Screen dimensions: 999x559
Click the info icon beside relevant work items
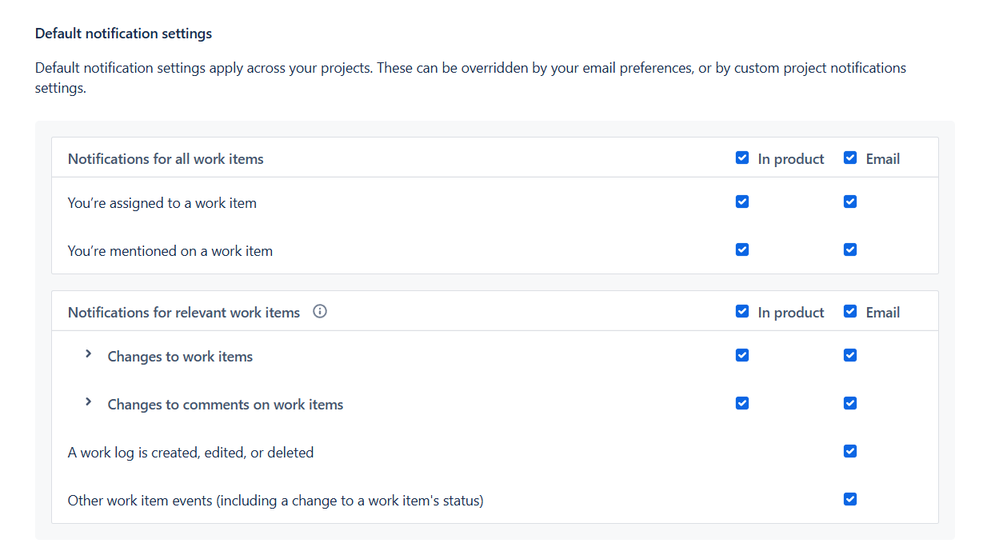tap(320, 312)
